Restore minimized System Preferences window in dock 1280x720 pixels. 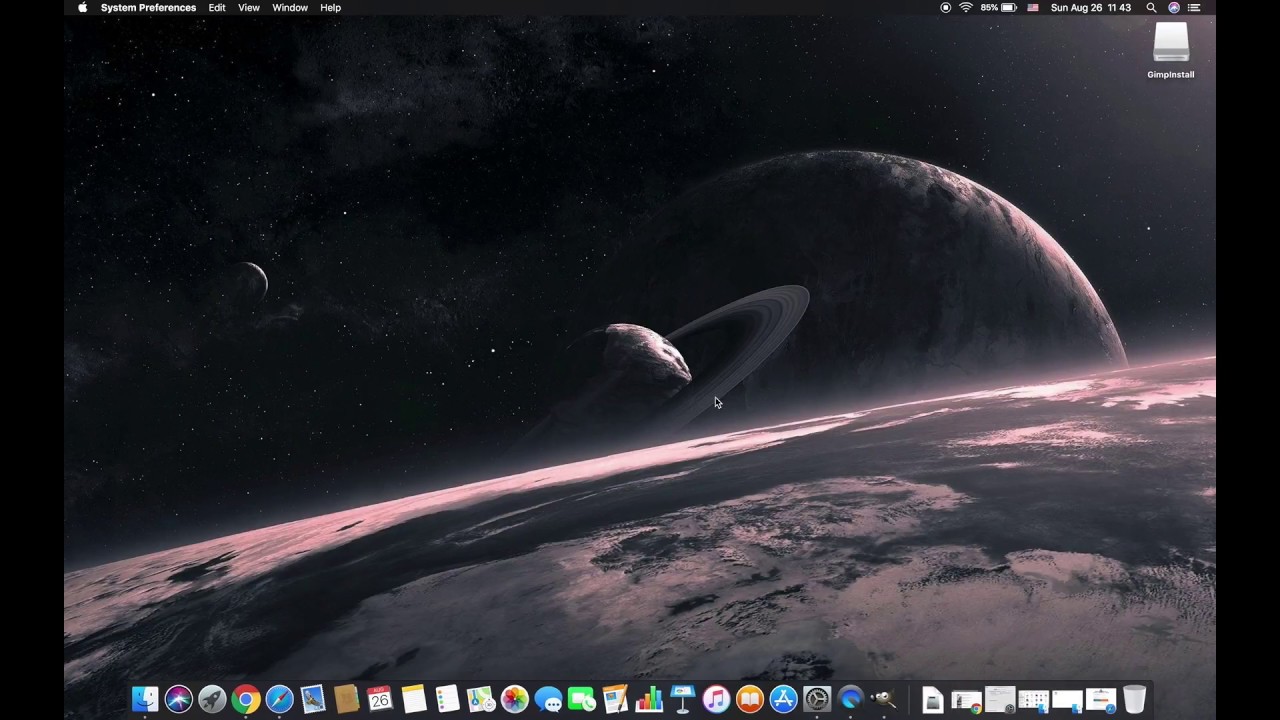(x=1000, y=699)
